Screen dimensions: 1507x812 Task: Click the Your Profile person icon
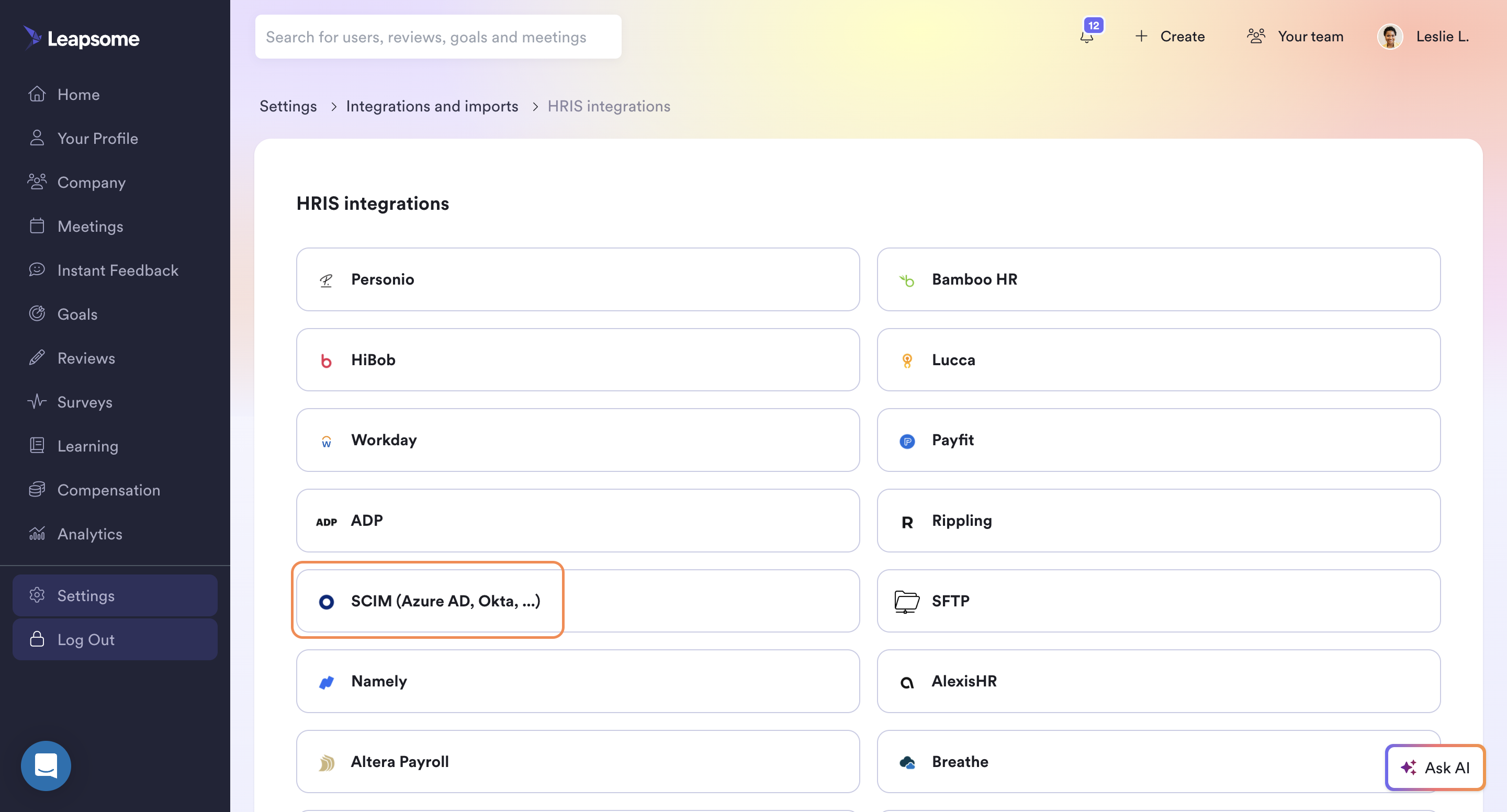pyautogui.click(x=37, y=138)
